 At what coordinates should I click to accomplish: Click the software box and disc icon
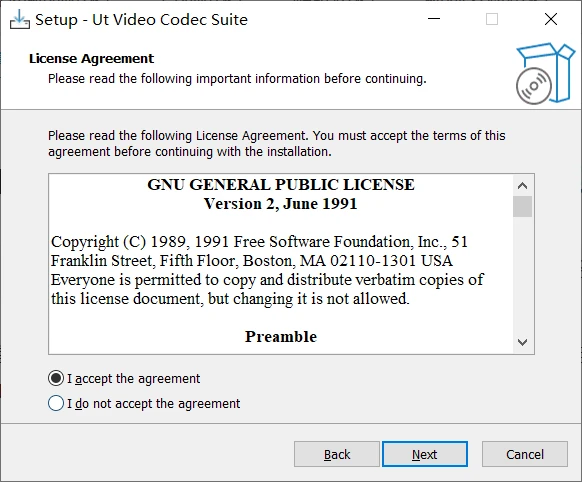[545, 73]
